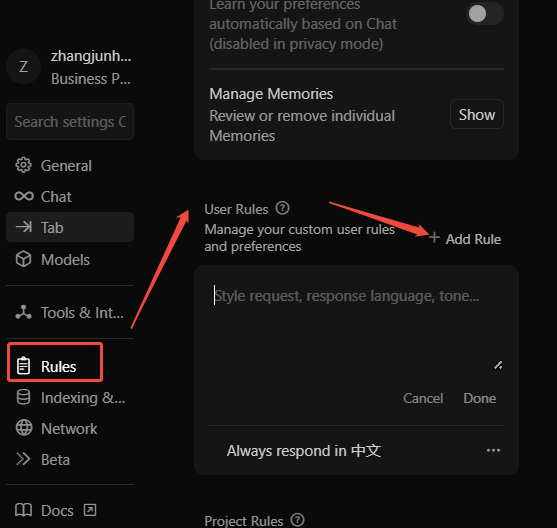Click Add Rule button
The width and height of the screenshot is (557, 528).
(465, 239)
